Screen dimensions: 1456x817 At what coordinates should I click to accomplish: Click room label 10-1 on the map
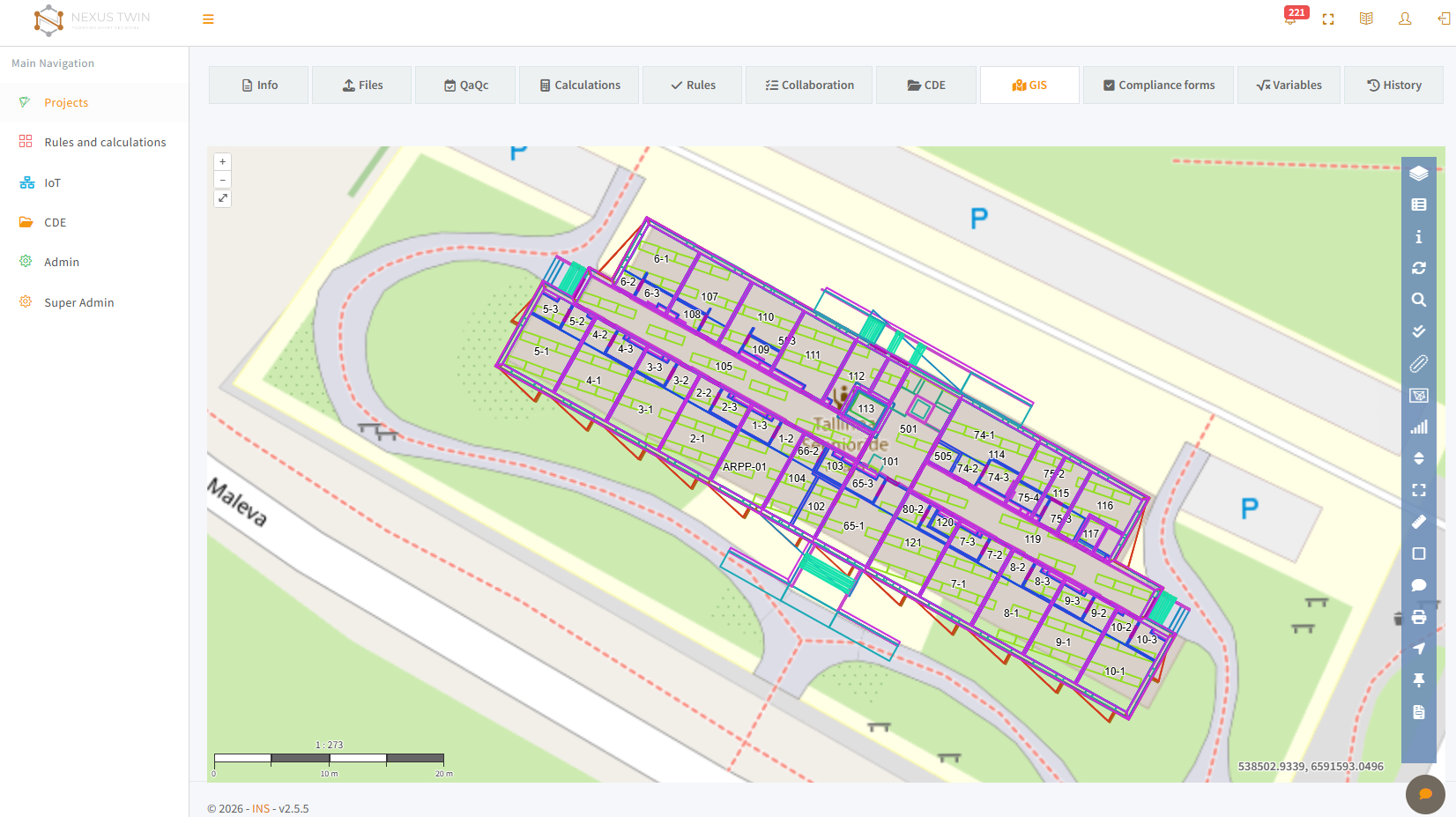coord(1115,672)
